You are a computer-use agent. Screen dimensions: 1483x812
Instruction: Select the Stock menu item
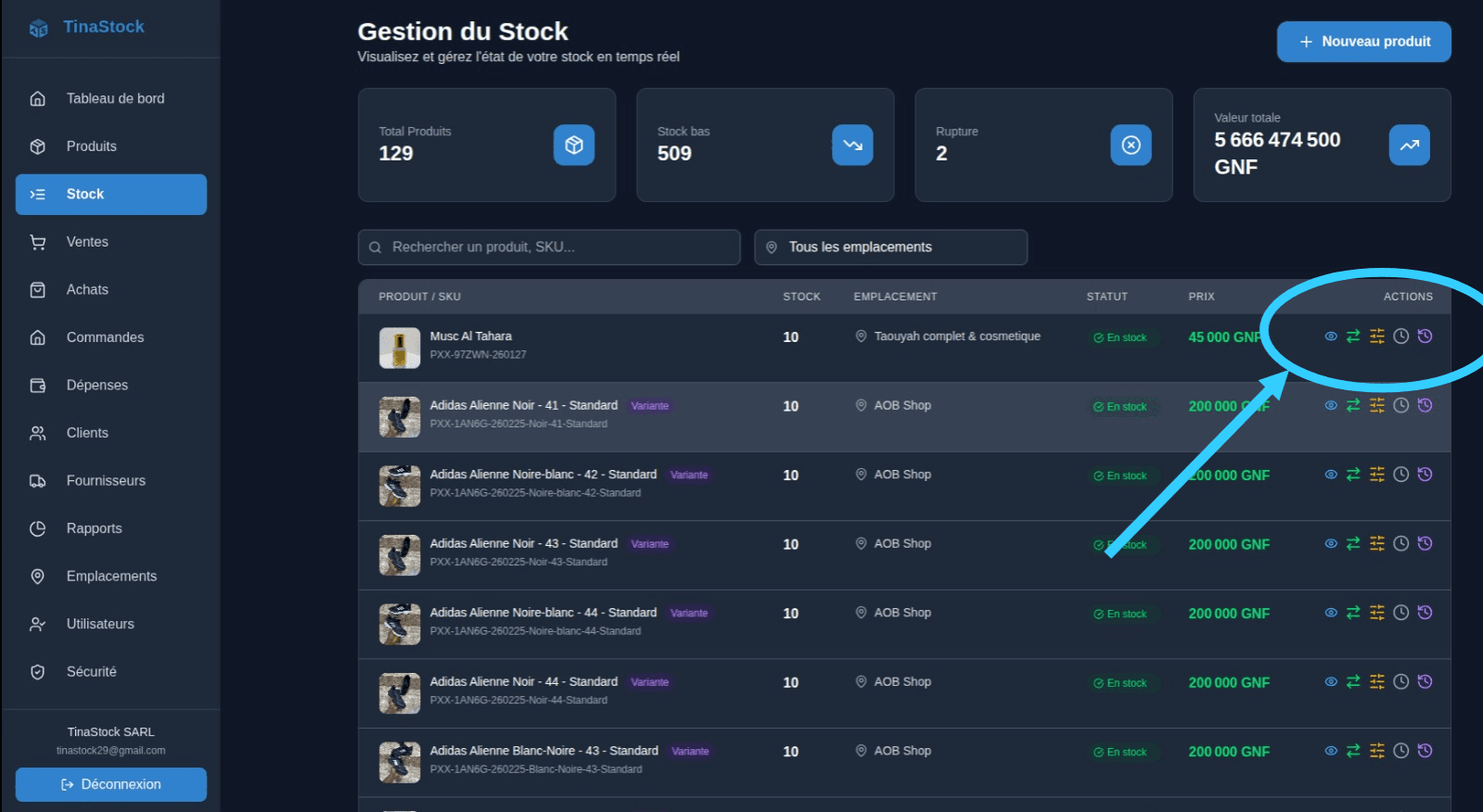pyautogui.click(x=111, y=195)
